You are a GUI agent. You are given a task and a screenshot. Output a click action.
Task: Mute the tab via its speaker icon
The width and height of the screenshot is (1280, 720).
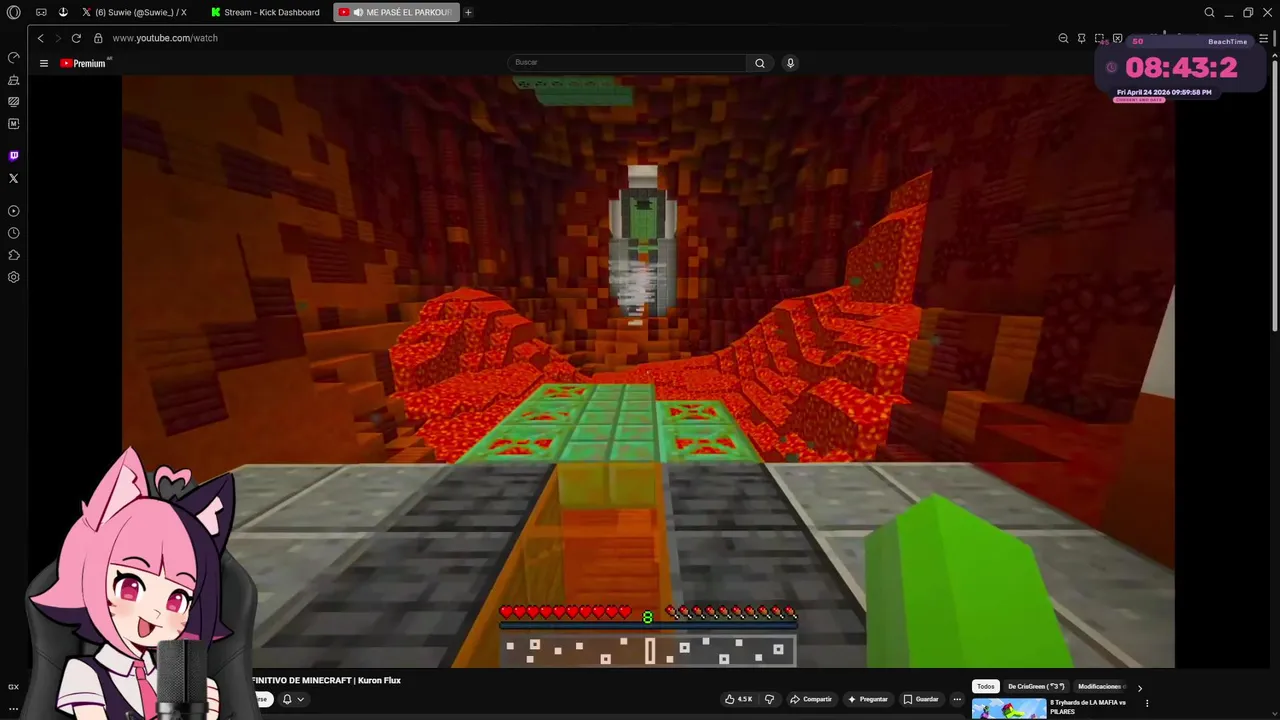tap(358, 12)
